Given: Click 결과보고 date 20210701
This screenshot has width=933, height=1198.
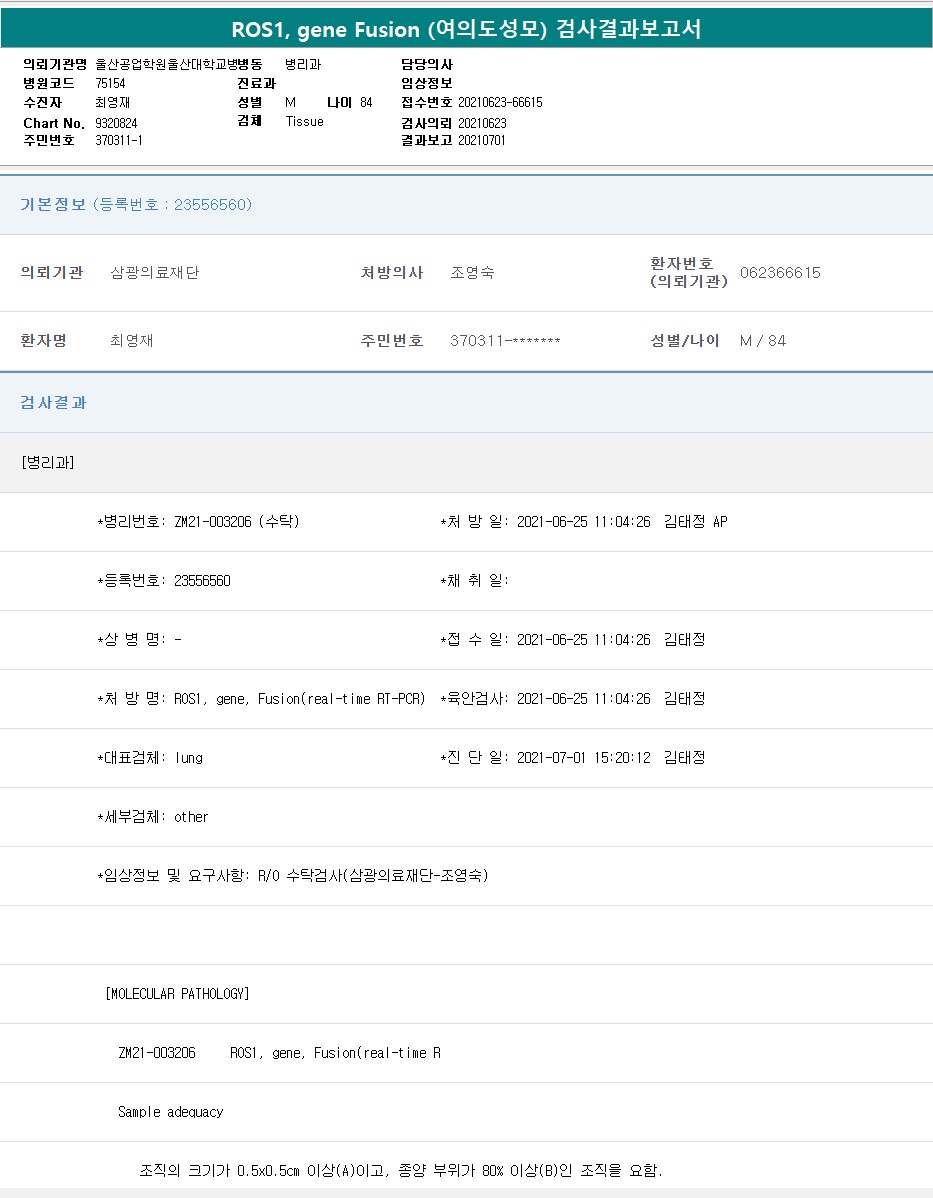Looking at the screenshot, I should click(482, 140).
